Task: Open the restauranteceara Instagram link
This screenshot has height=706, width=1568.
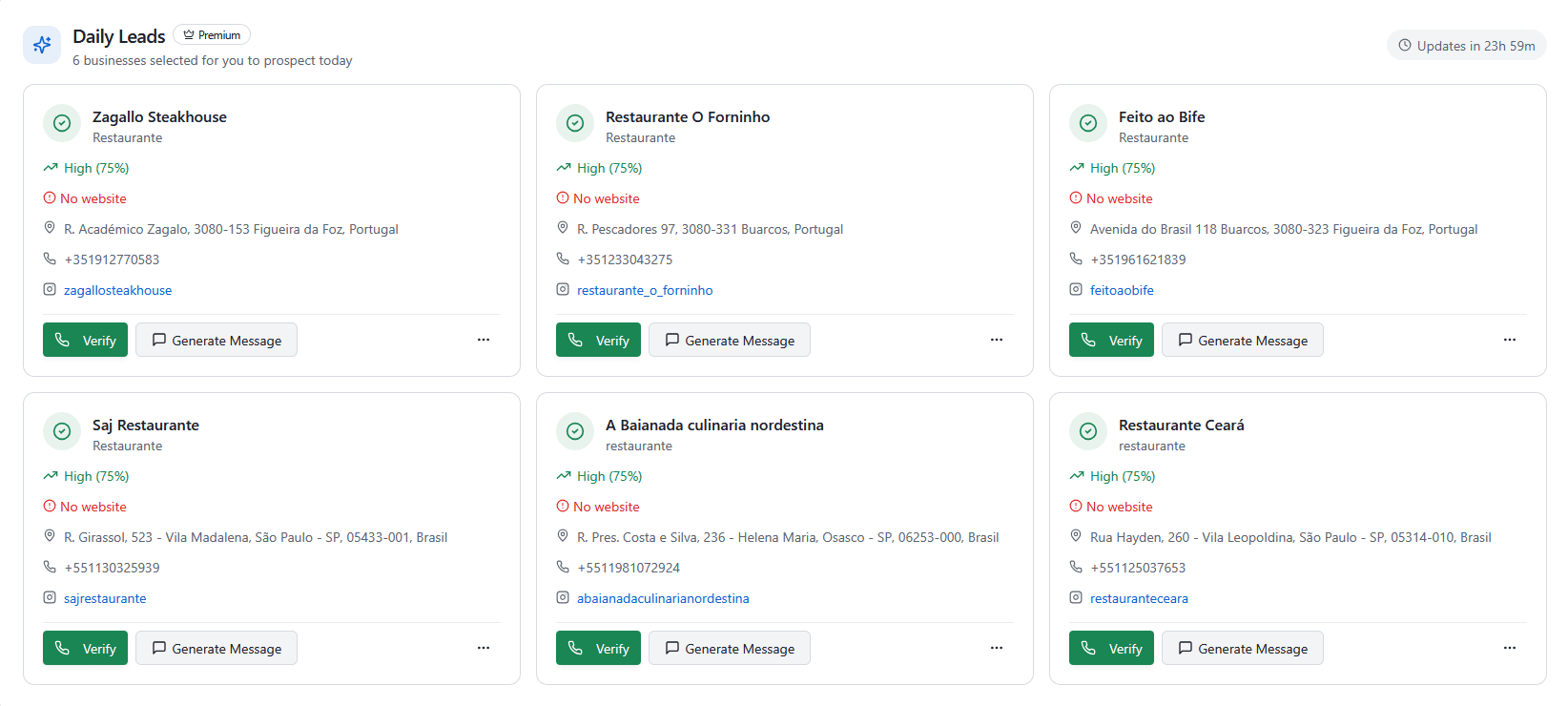Action: (1139, 598)
